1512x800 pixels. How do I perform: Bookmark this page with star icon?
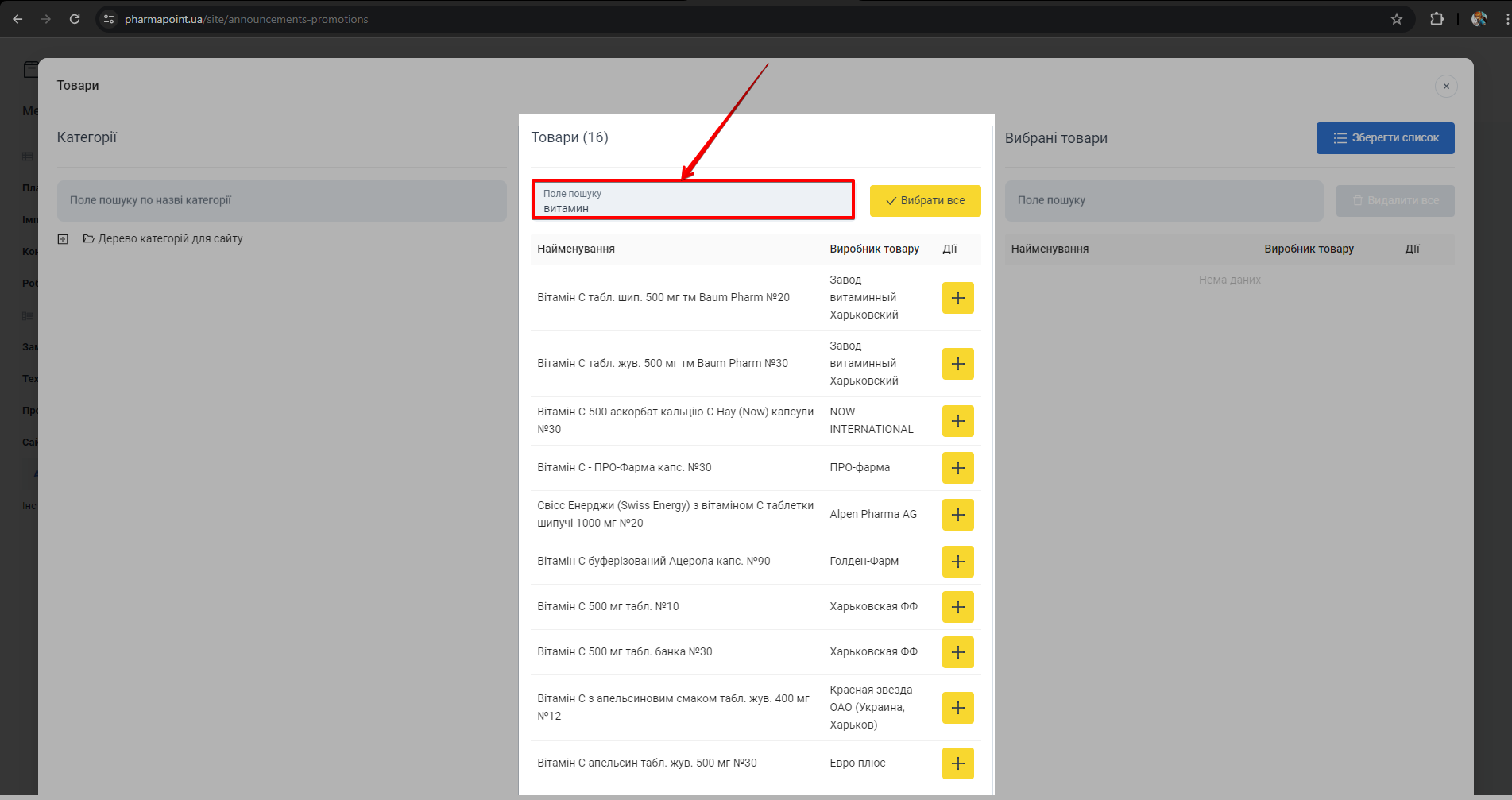[x=1396, y=19]
